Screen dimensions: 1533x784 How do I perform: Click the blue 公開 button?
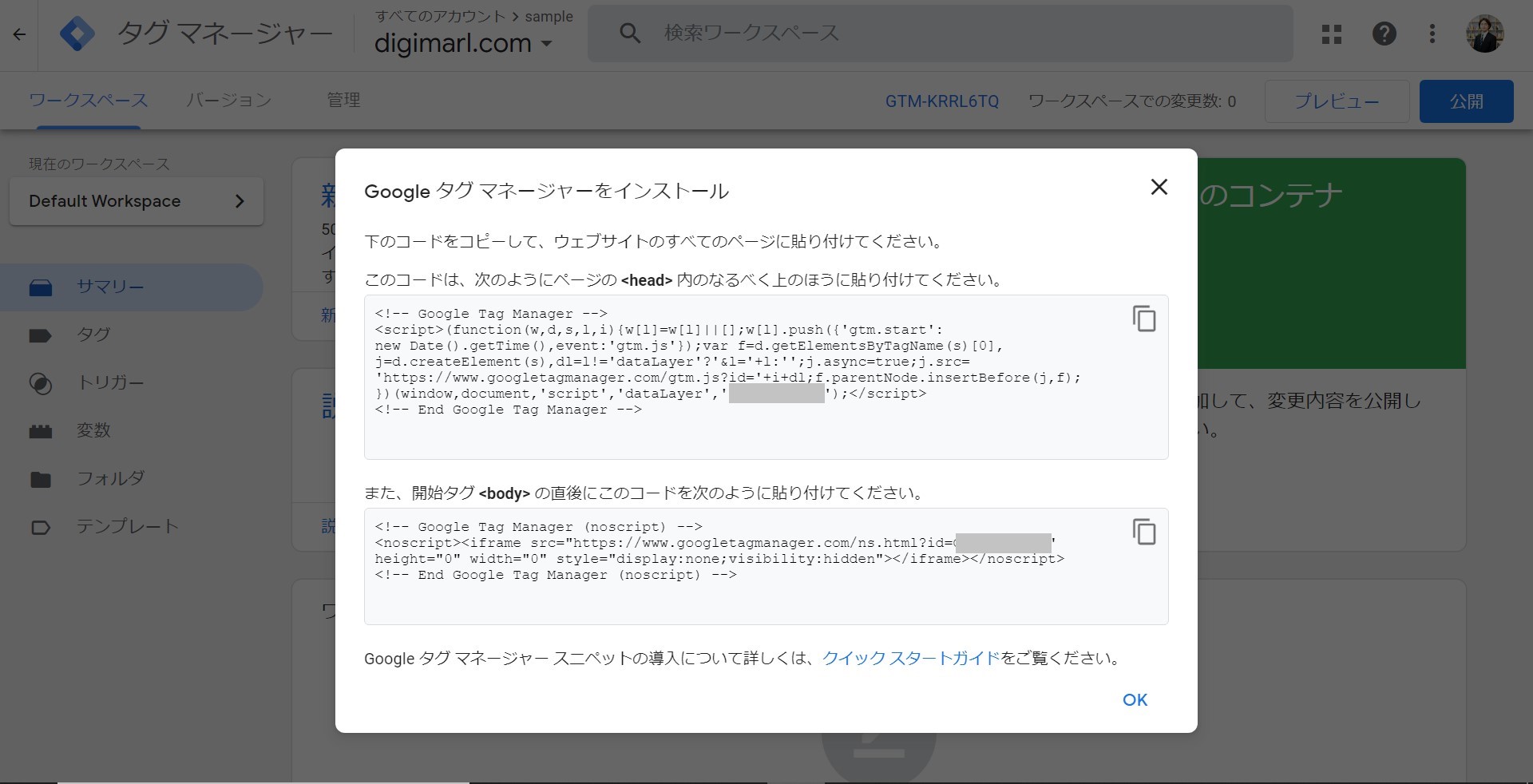[1466, 101]
